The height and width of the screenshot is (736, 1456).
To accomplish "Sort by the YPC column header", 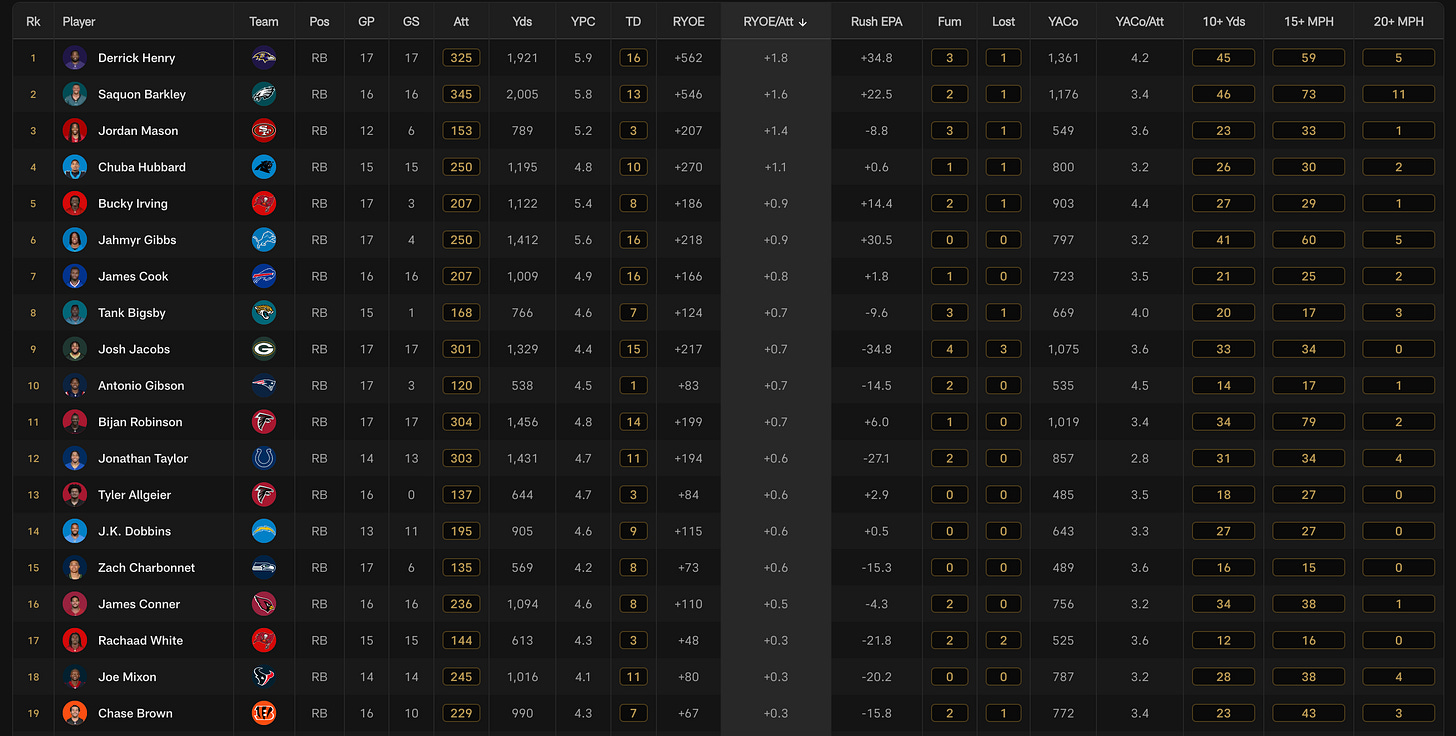I will click(583, 21).
